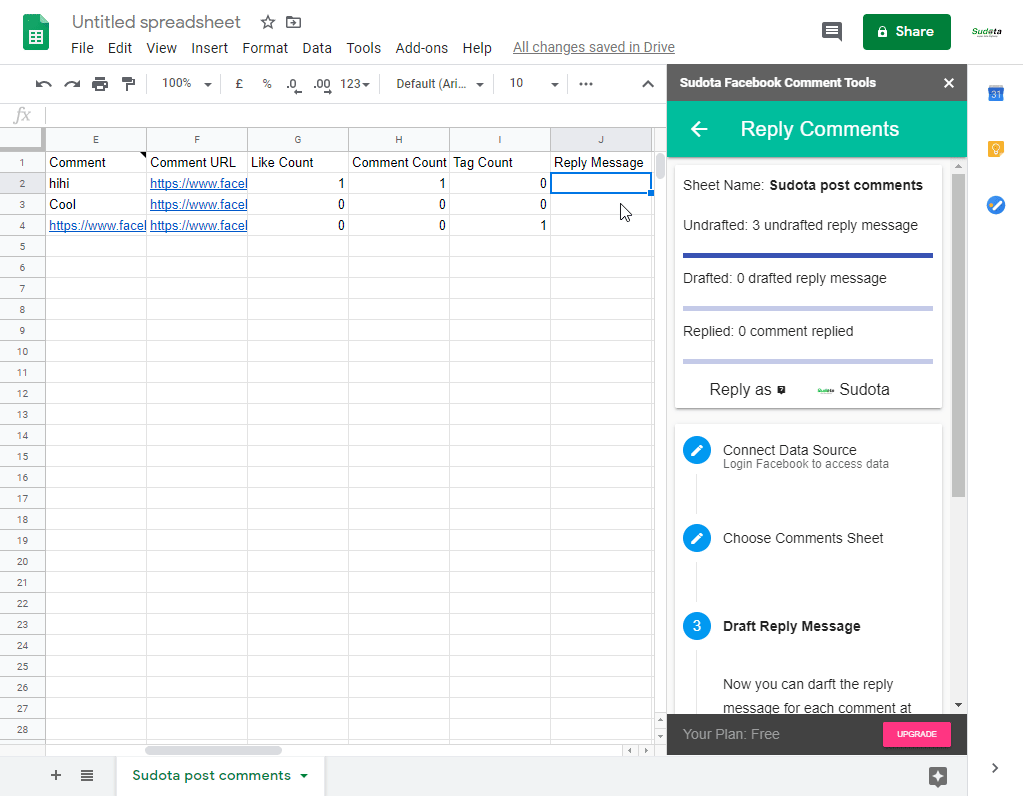Select the 'hihi' comment cell
The height and width of the screenshot is (796, 1023).
(96, 184)
